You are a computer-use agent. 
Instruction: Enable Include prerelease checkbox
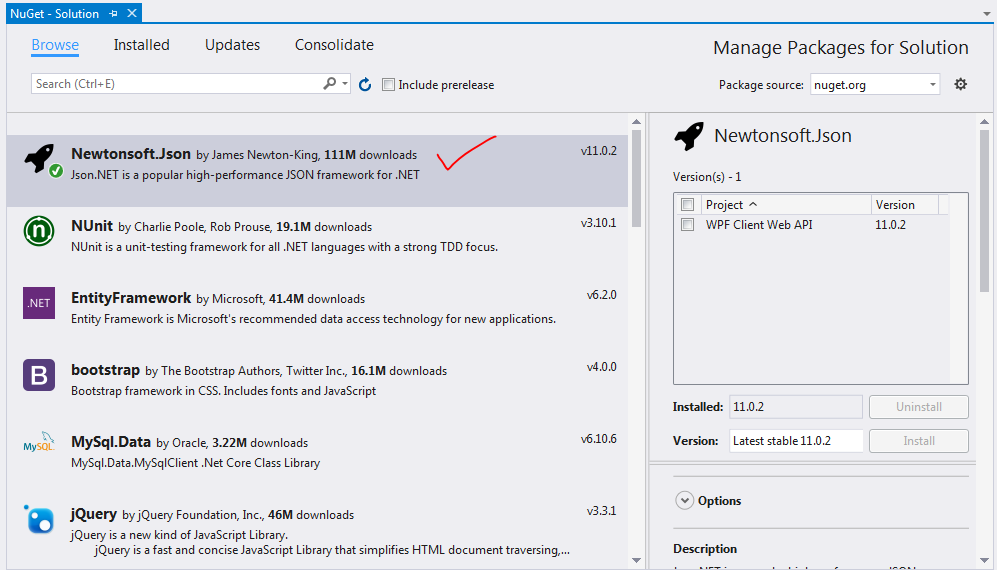388,85
